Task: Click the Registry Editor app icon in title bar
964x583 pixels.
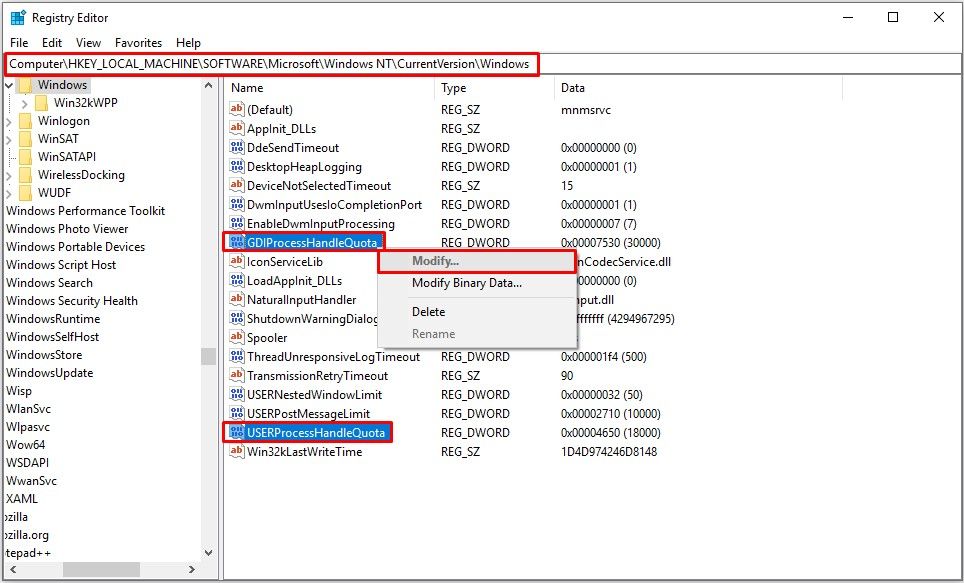Action: (x=18, y=17)
